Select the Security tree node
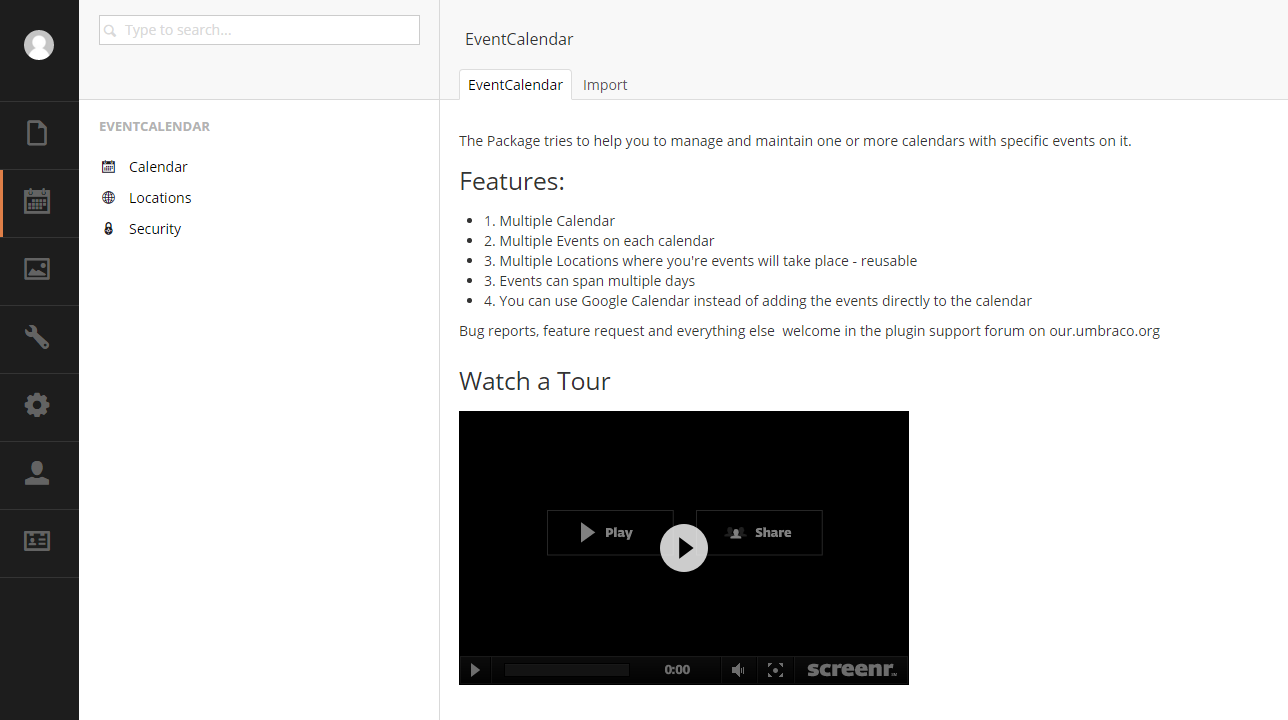Viewport: 1288px width, 720px height. (155, 229)
